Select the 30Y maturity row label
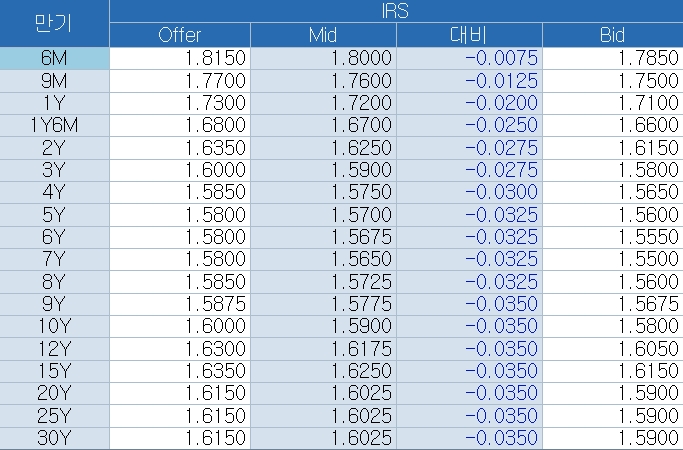Screen dimensions: 683x450 click(54, 437)
